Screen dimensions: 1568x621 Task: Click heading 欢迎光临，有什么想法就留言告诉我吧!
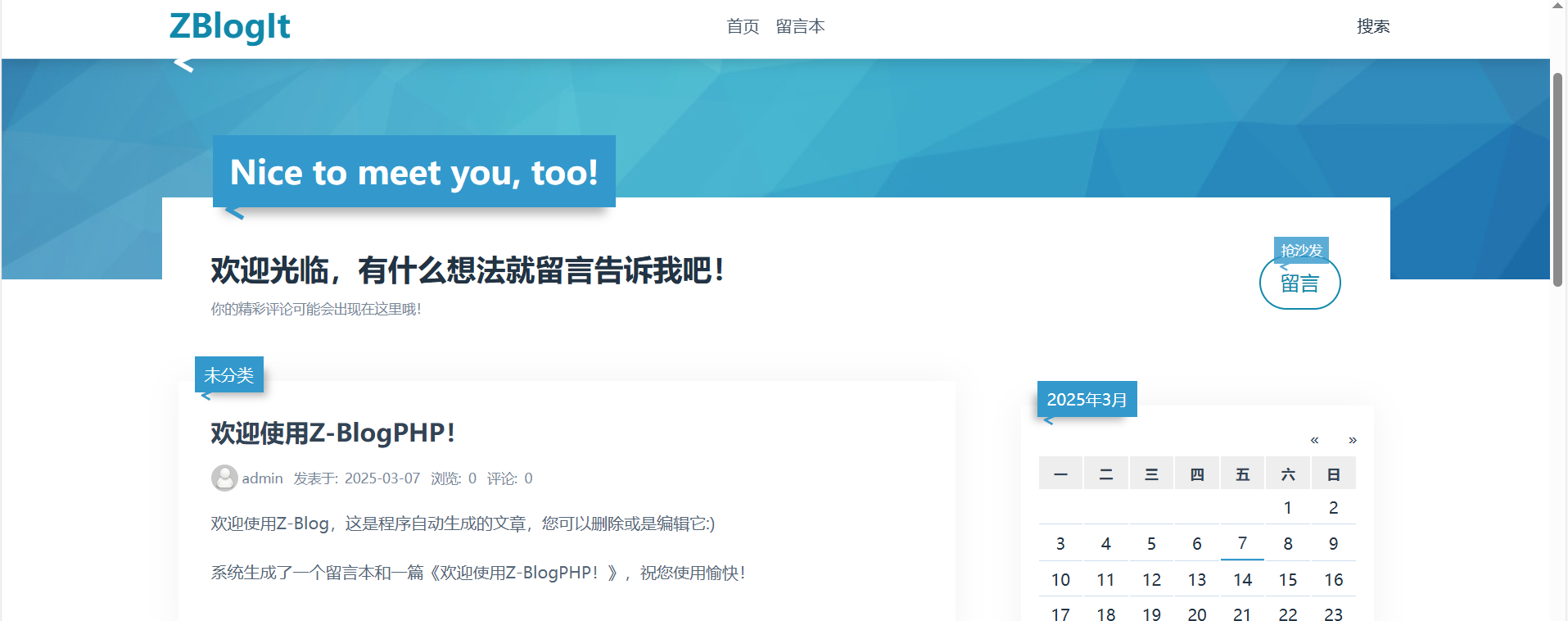click(468, 270)
